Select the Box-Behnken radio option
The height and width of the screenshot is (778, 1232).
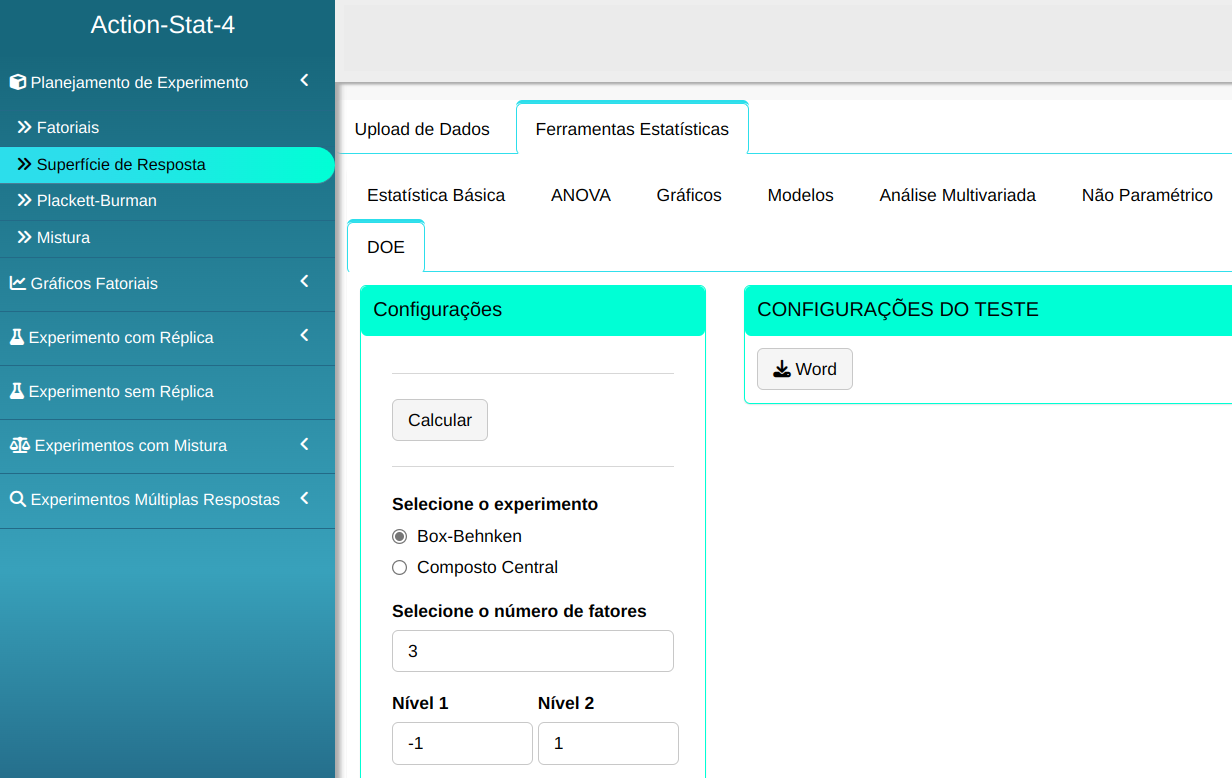click(x=400, y=536)
